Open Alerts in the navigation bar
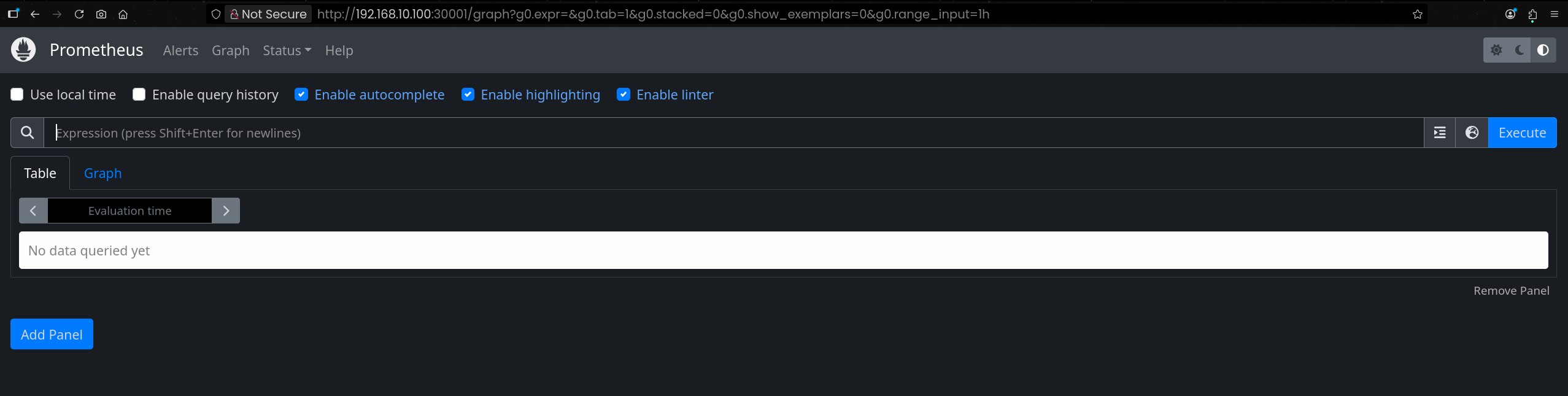The width and height of the screenshot is (1568, 396). coord(180,50)
